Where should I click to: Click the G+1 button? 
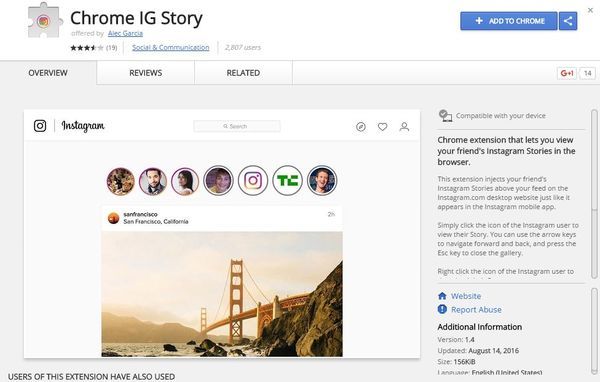567,73
